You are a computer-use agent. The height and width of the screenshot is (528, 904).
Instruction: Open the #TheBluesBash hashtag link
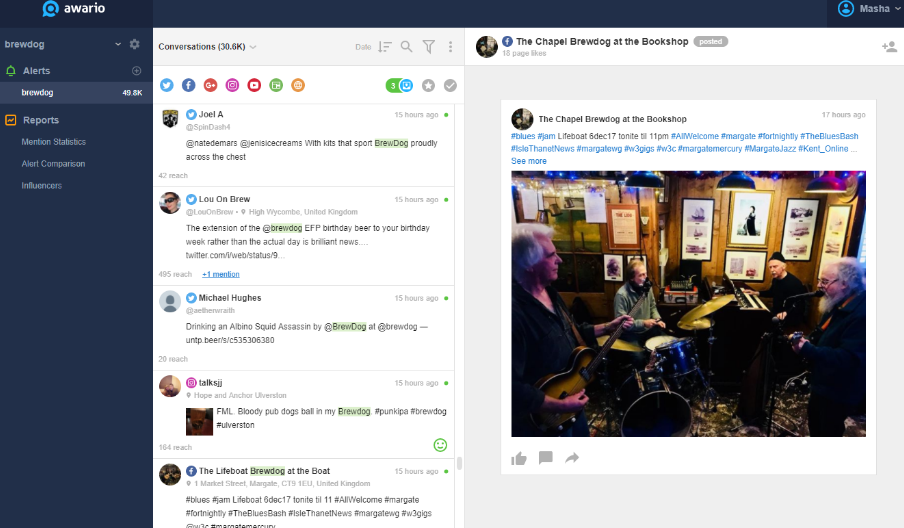point(829,136)
